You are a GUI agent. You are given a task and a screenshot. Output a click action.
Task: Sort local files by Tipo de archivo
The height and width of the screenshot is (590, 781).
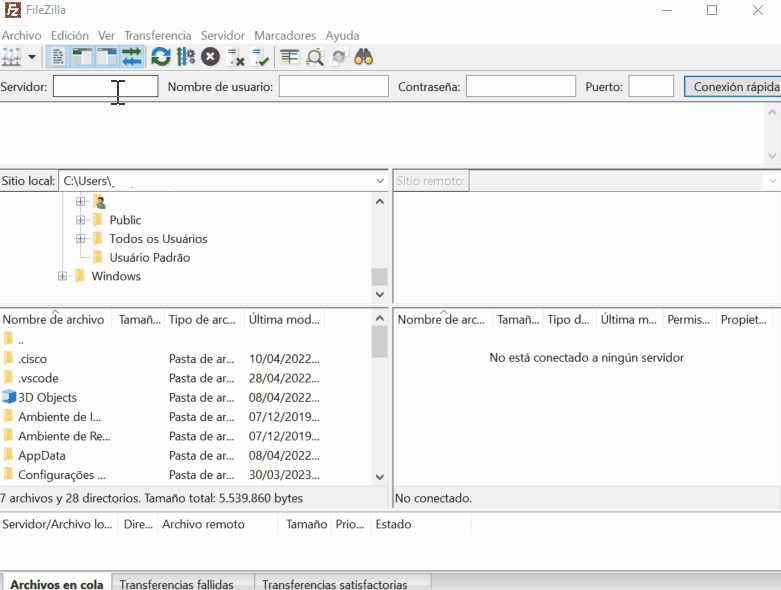pyautogui.click(x=204, y=319)
